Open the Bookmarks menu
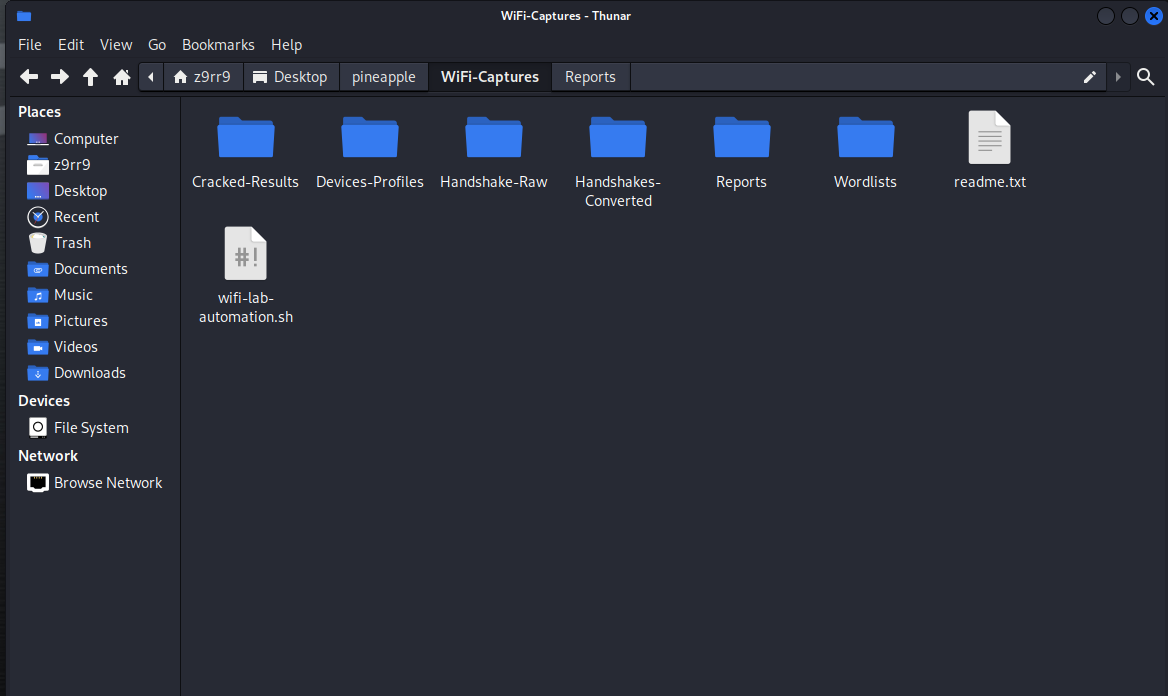Image resolution: width=1168 pixels, height=696 pixels. tap(218, 44)
